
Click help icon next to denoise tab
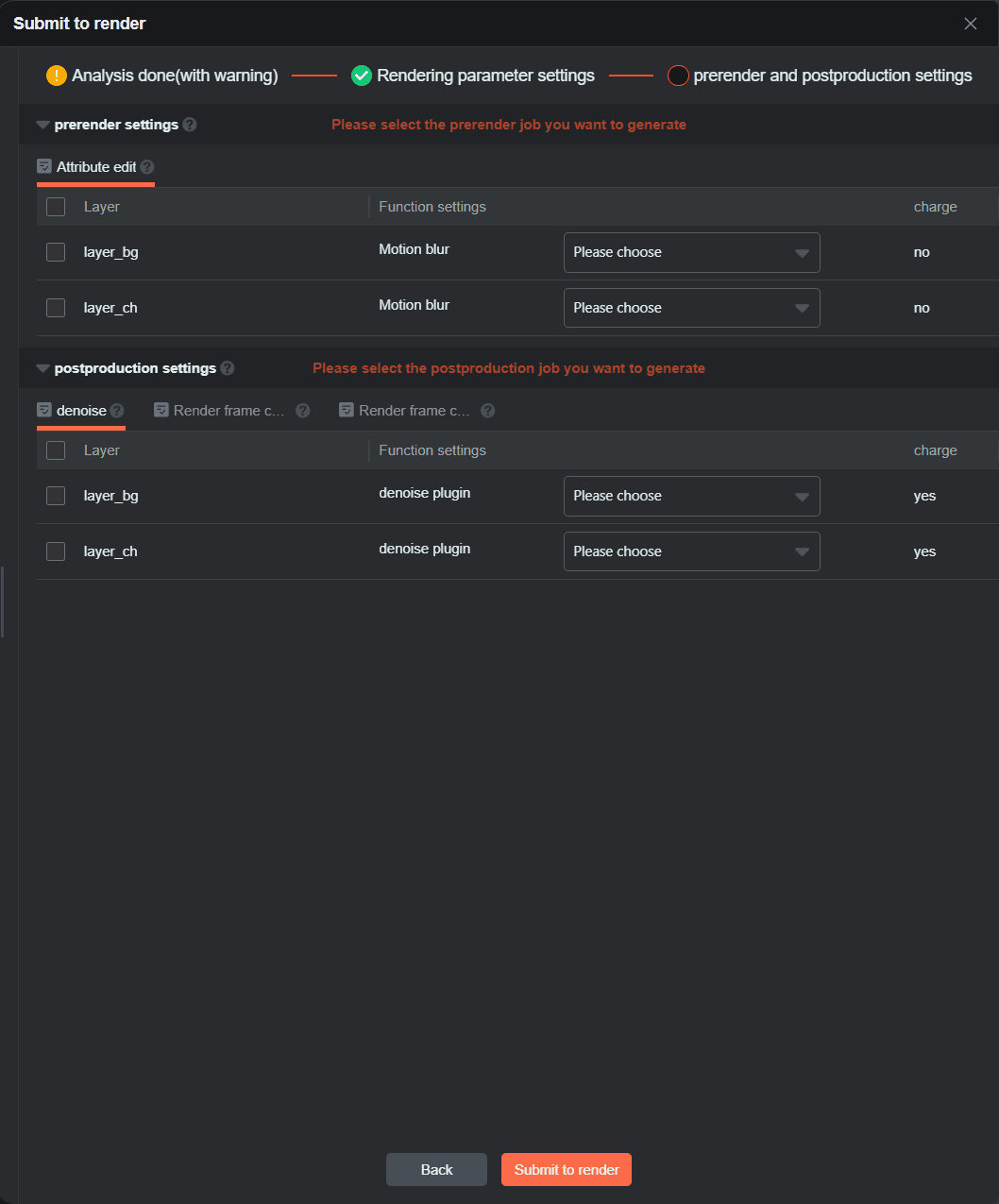(117, 411)
